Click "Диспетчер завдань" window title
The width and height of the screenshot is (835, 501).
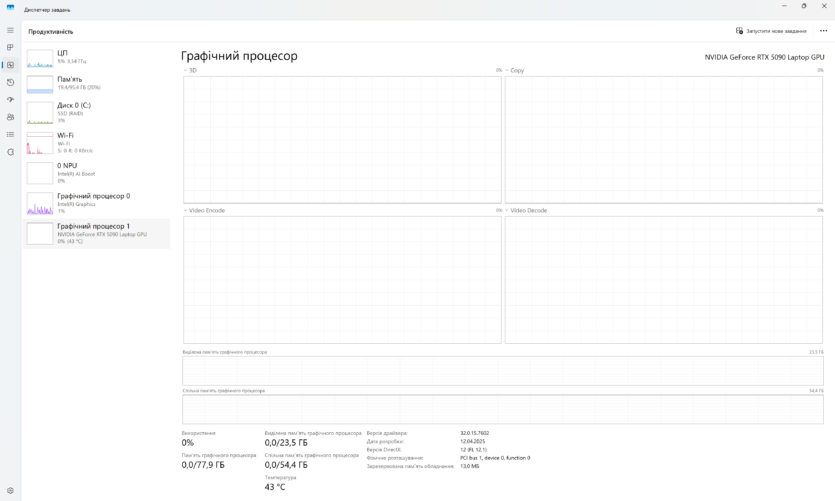pyautogui.click(x=47, y=10)
